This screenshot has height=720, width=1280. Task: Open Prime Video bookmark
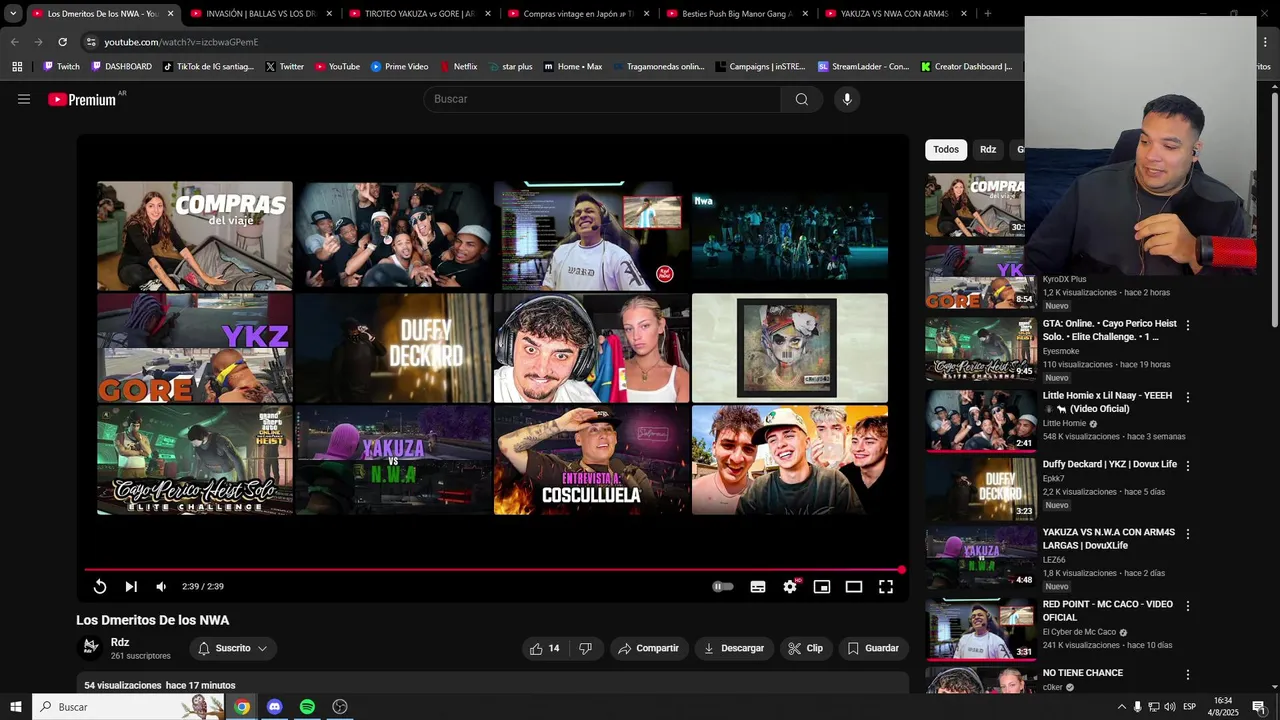(400, 67)
